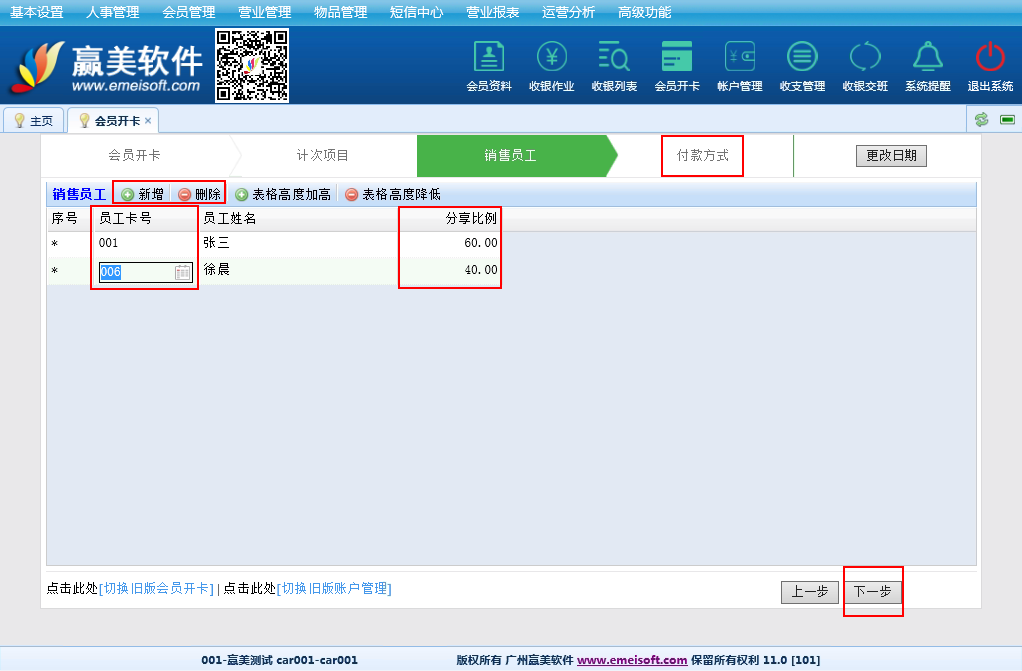Open the 营业报表 menu
The height and width of the screenshot is (671, 1022).
click(x=493, y=13)
